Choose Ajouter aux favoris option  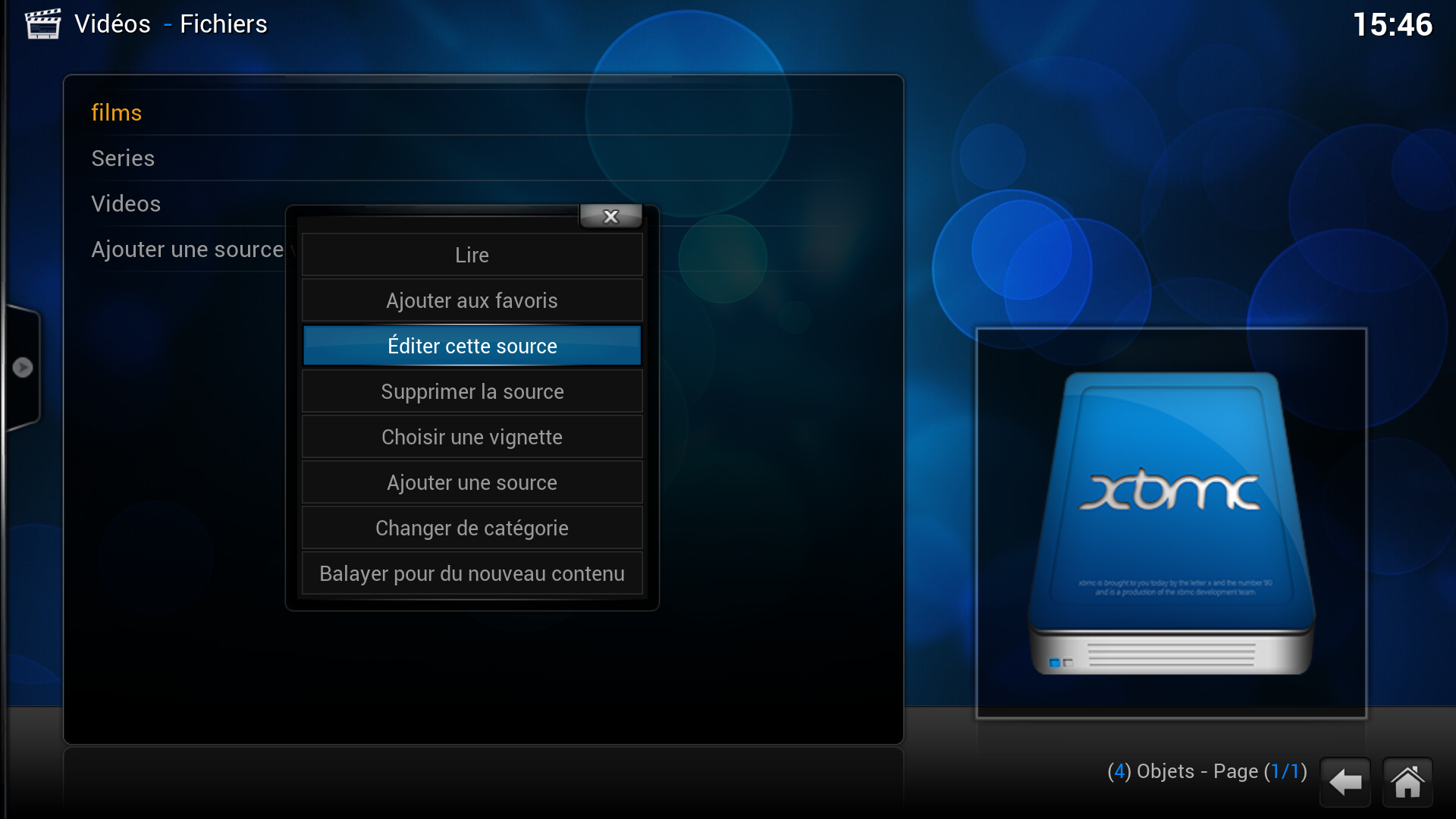(x=472, y=301)
